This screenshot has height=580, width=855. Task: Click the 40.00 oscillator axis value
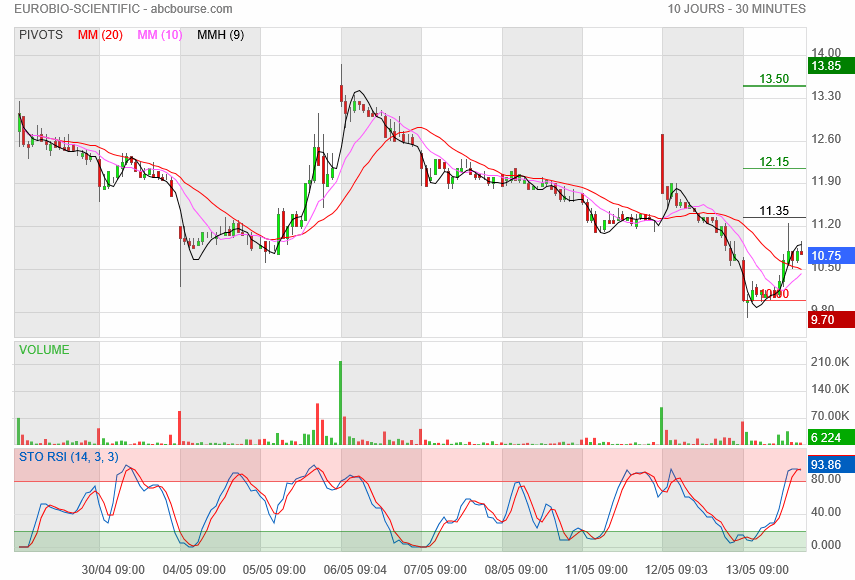(x=826, y=512)
